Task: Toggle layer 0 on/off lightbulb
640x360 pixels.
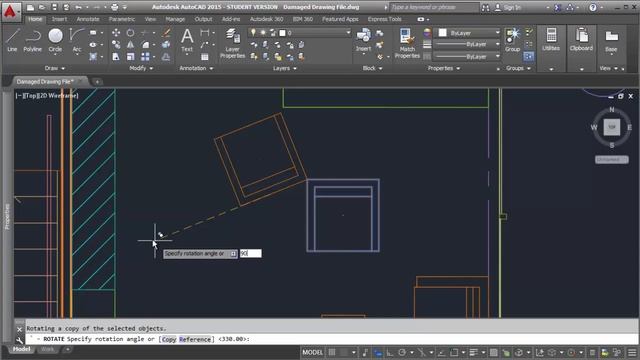Action: pos(253,33)
